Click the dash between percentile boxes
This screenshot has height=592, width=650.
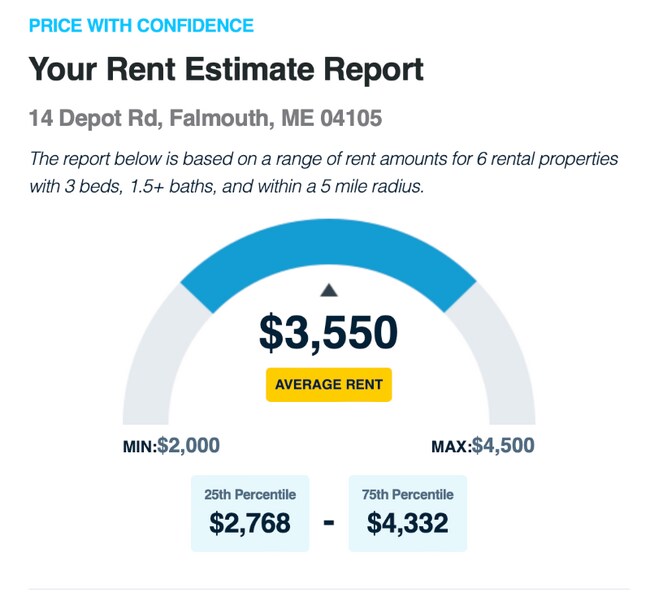point(329,523)
